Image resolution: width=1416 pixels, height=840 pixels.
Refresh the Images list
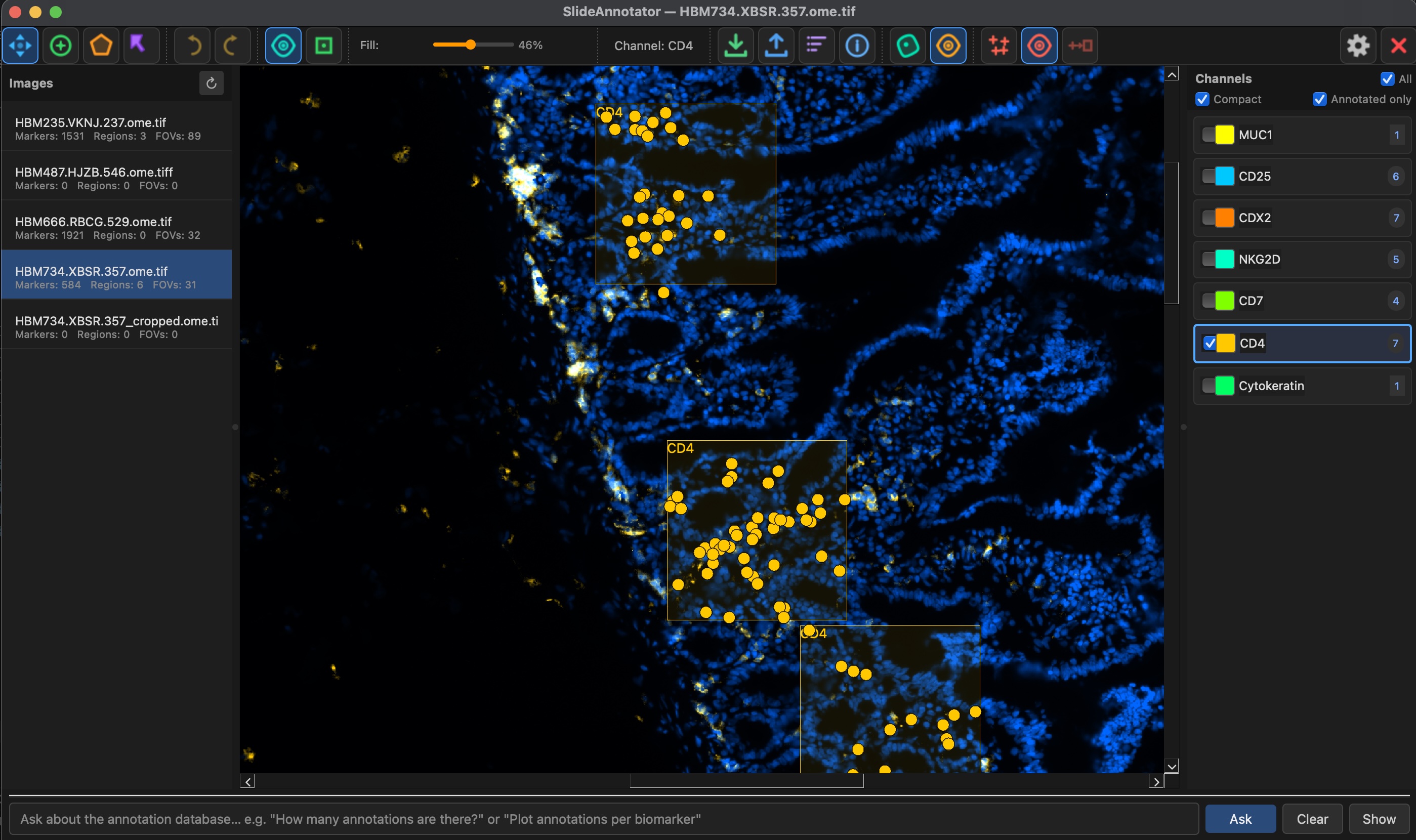[211, 83]
